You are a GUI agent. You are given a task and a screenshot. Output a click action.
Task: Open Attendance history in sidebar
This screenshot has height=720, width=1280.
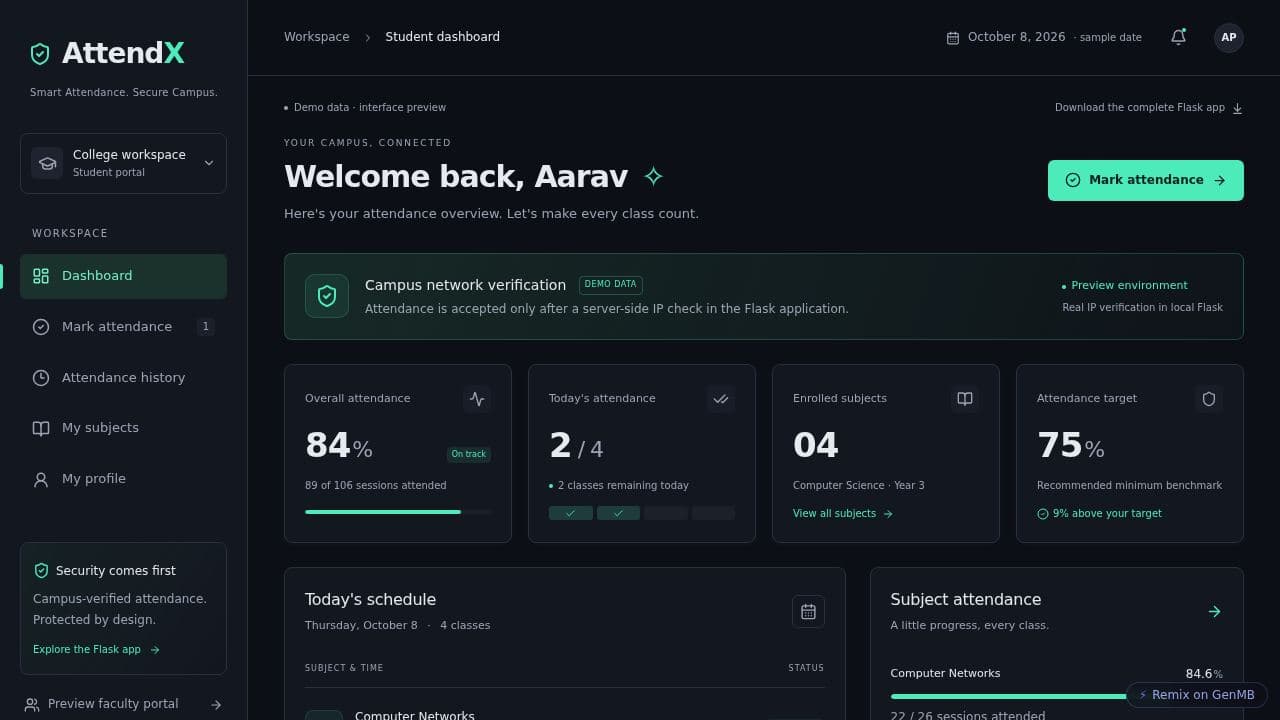(123, 378)
